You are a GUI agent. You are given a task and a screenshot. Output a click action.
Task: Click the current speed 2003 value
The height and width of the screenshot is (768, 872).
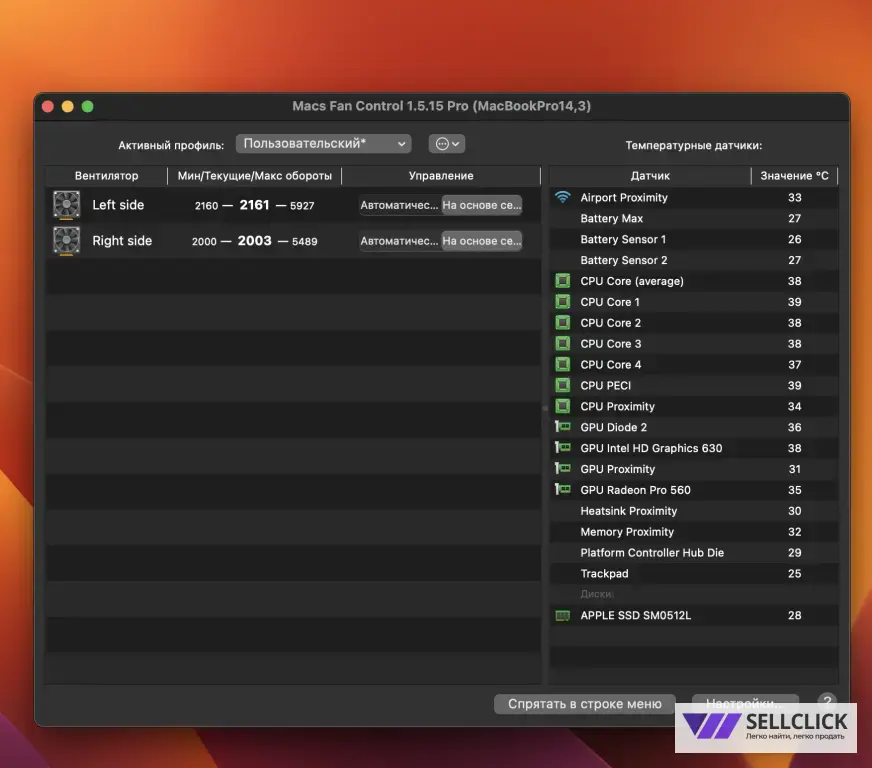[255, 241]
